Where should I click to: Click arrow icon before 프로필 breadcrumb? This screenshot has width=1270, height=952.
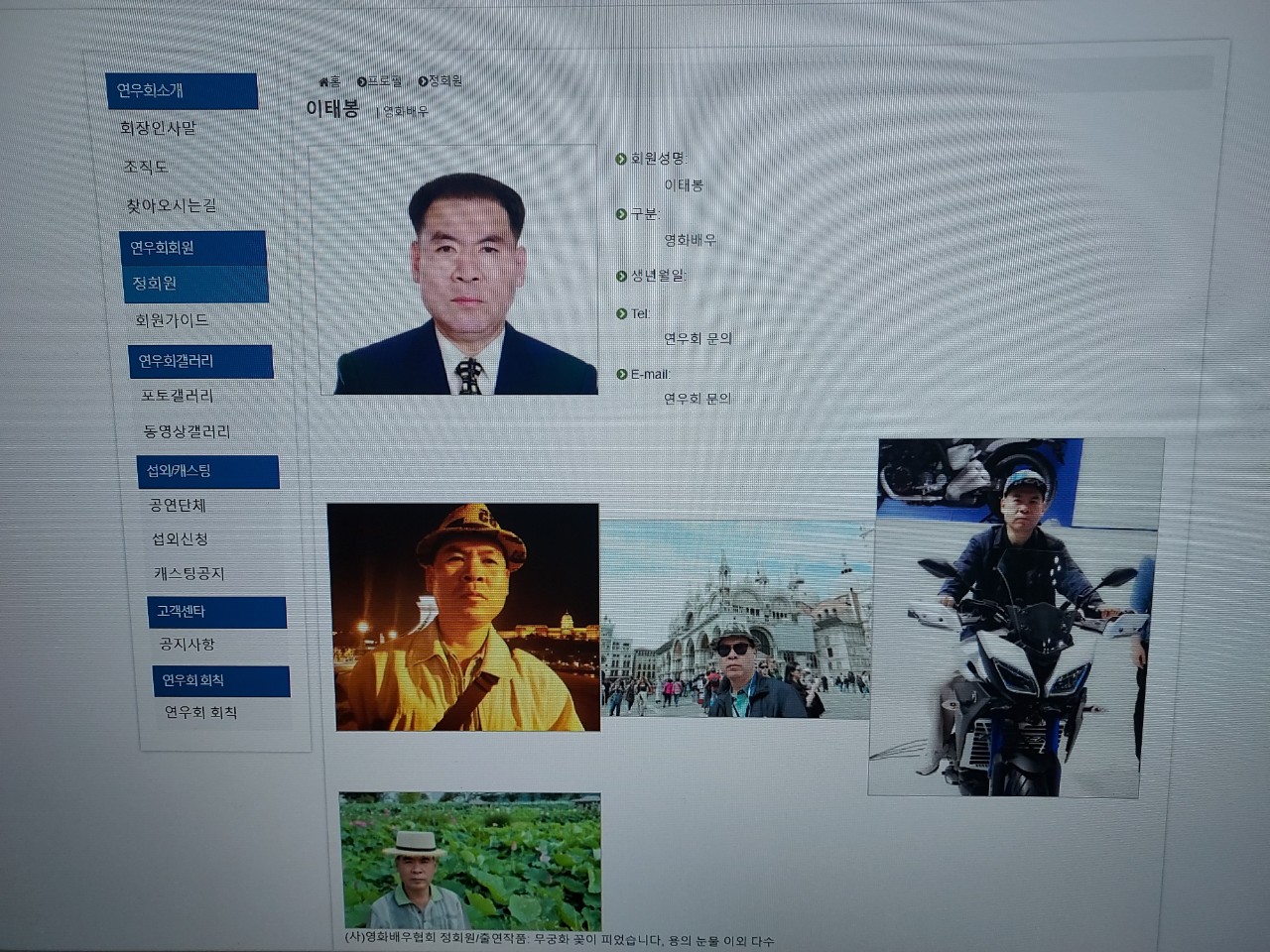tap(362, 81)
